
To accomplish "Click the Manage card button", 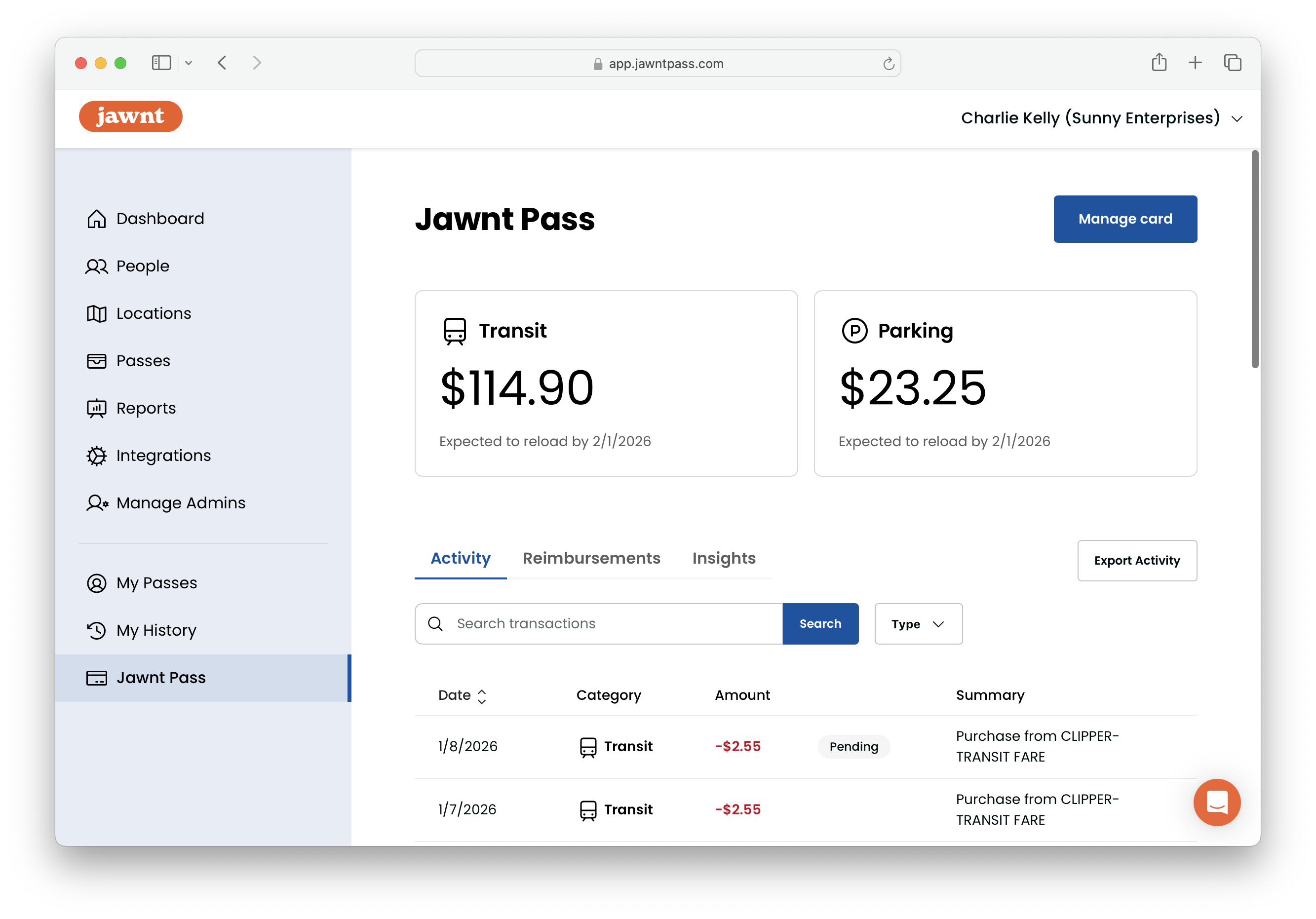I will pyautogui.click(x=1125, y=219).
